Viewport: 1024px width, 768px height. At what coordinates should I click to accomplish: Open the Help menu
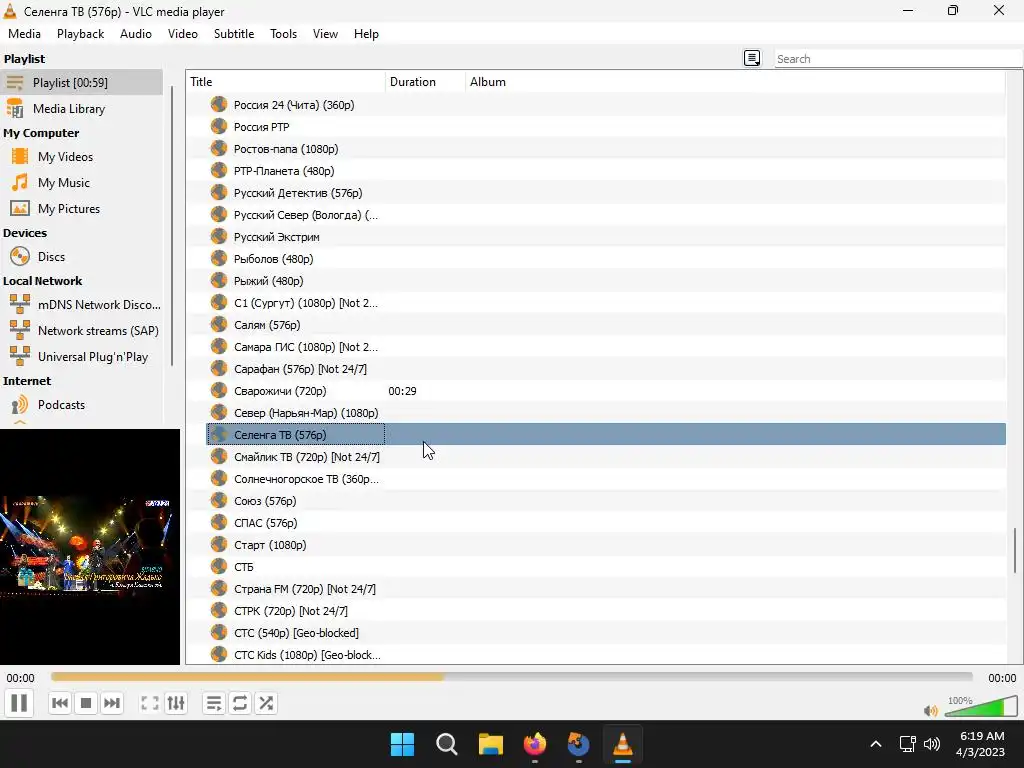(x=366, y=34)
